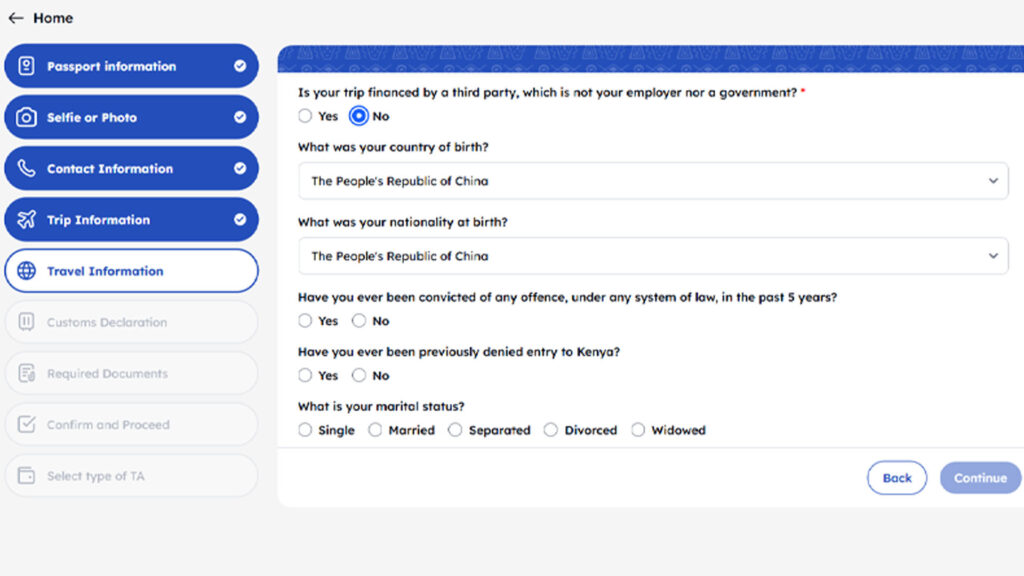
Task: Select Widowed marital status option
Action: (638, 430)
